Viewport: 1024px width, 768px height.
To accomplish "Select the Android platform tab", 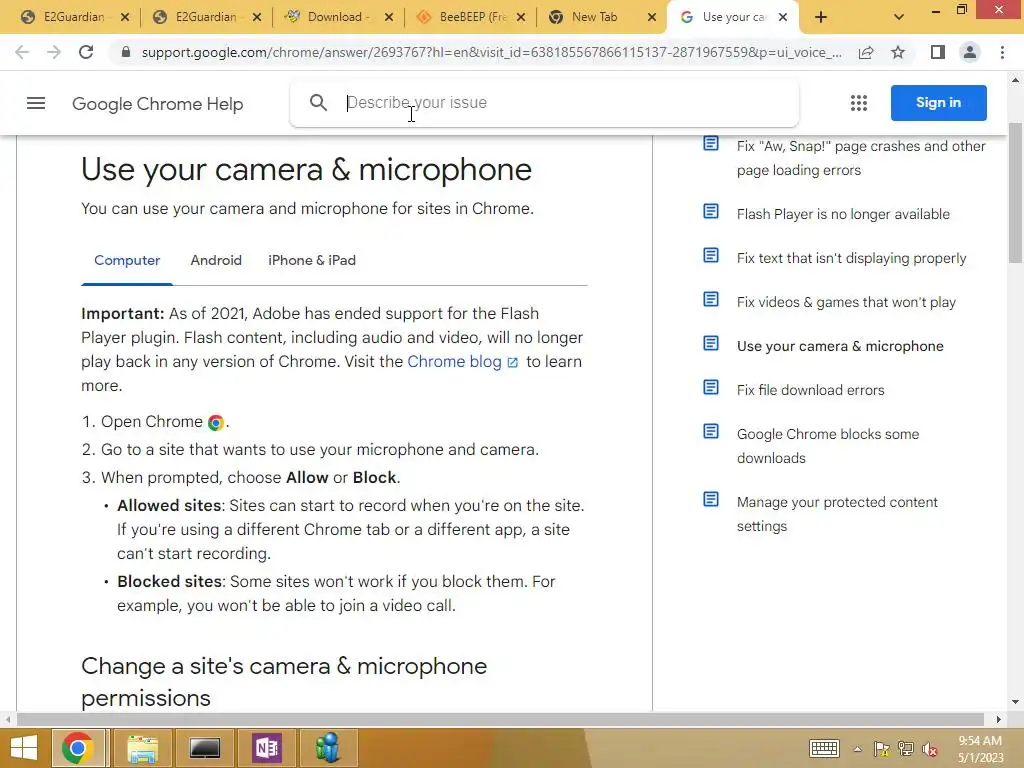I will tap(216, 260).
